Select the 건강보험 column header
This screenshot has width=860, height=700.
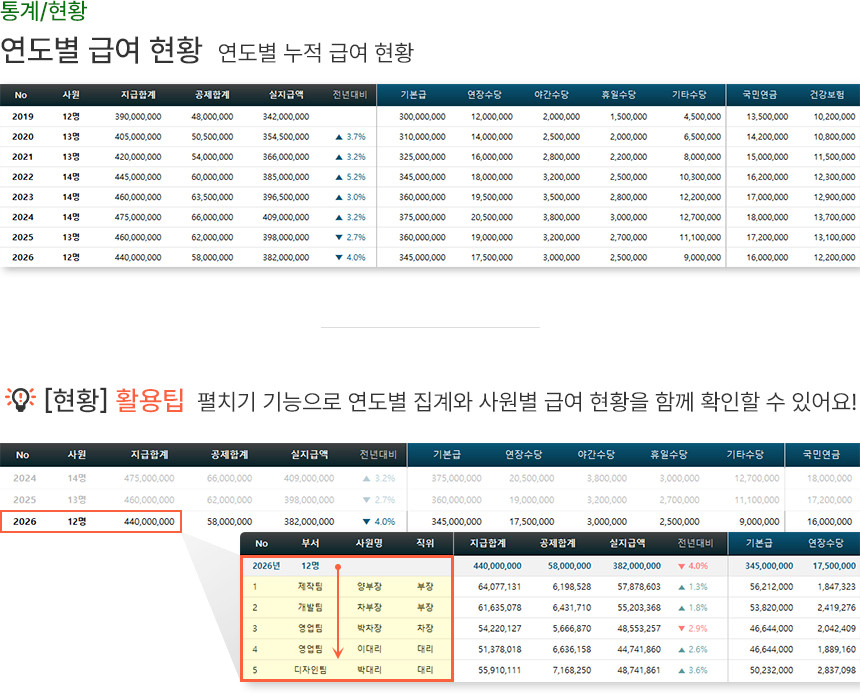[827, 95]
